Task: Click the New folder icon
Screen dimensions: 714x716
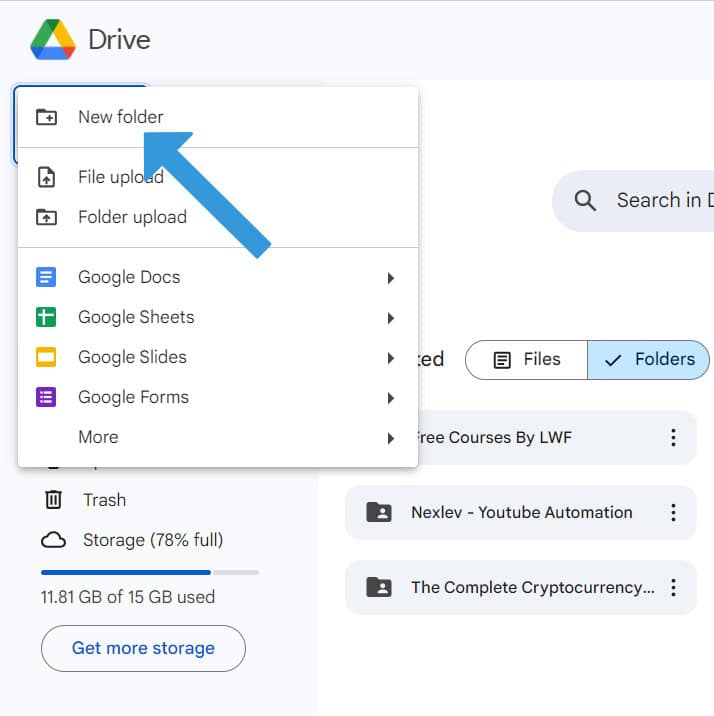Action: 46,117
